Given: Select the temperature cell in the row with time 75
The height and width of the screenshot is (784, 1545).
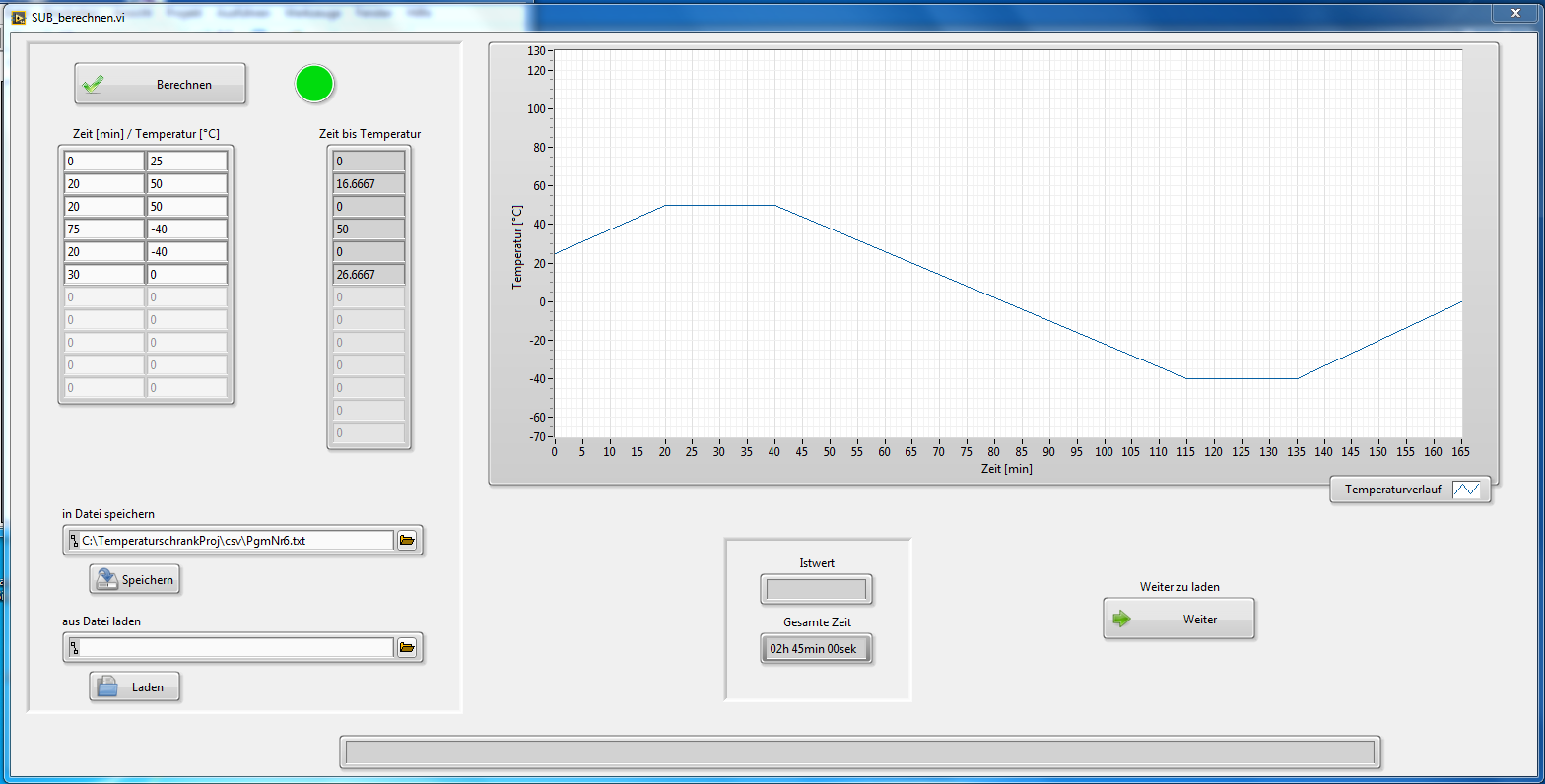Looking at the screenshot, I should [x=187, y=229].
